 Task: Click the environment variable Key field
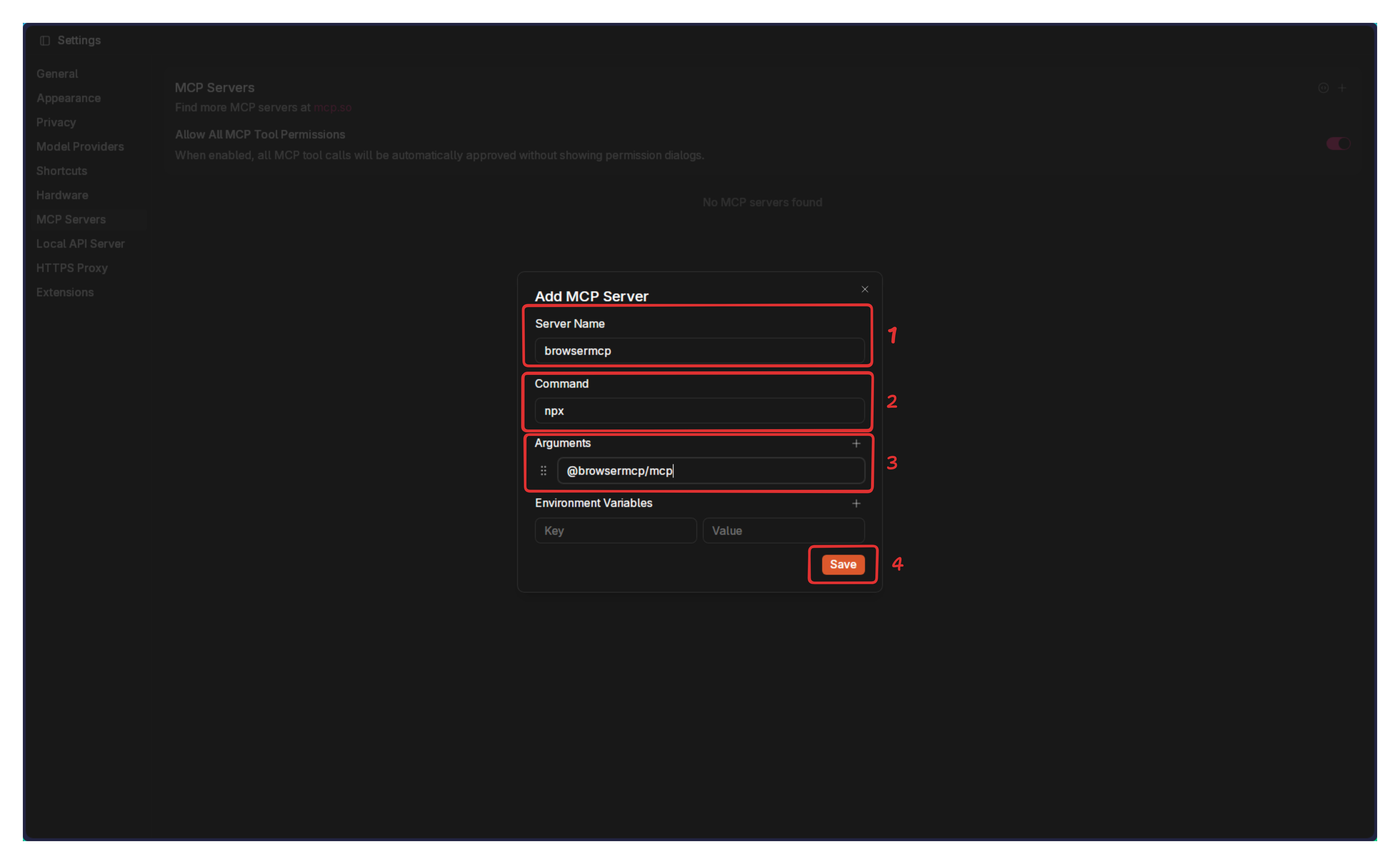click(x=615, y=530)
